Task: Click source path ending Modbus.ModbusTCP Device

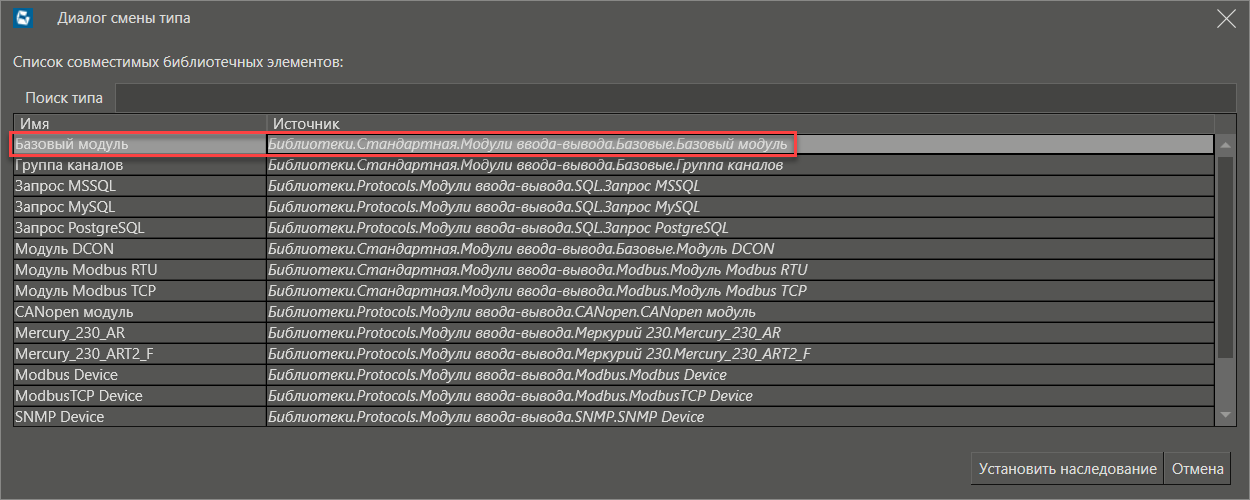Action: tap(511, 396)
